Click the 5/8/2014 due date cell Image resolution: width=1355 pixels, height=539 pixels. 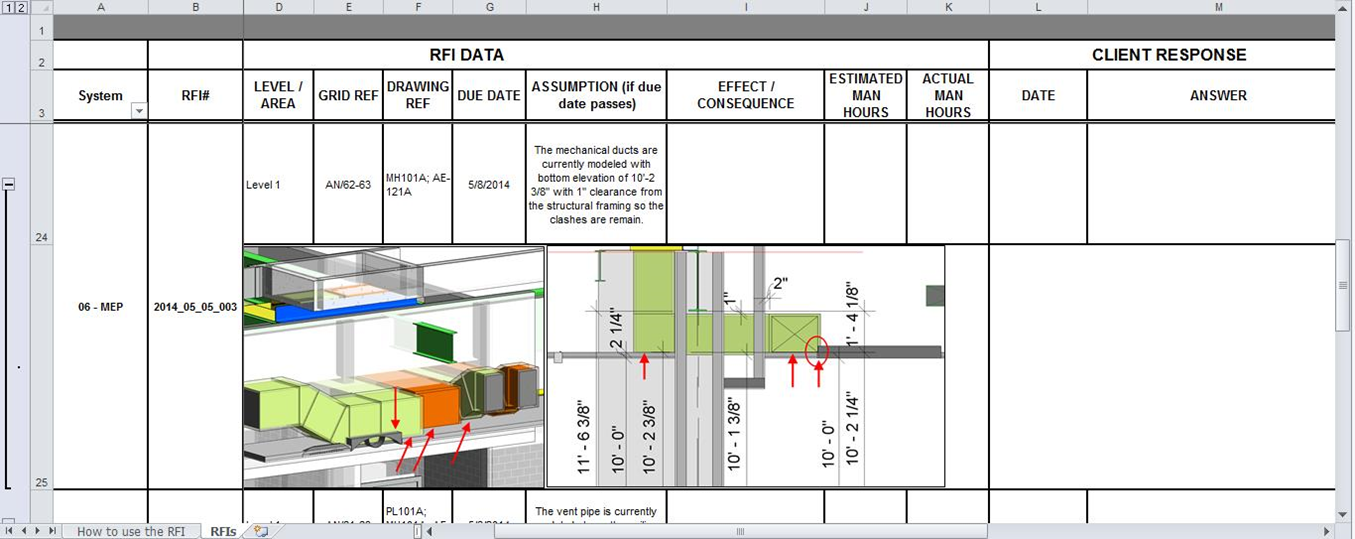click(x=489, y=184)
